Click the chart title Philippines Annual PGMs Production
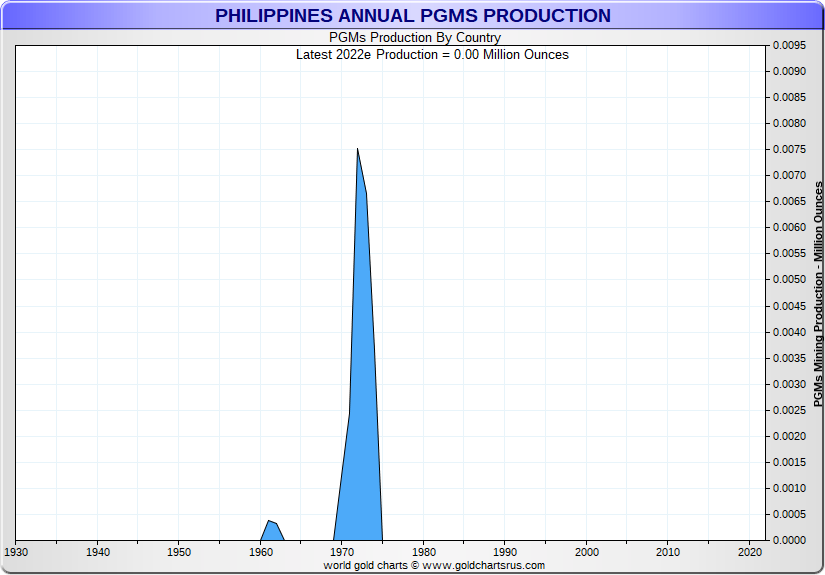This screenshot has width=825, height=575. [413, 16]
